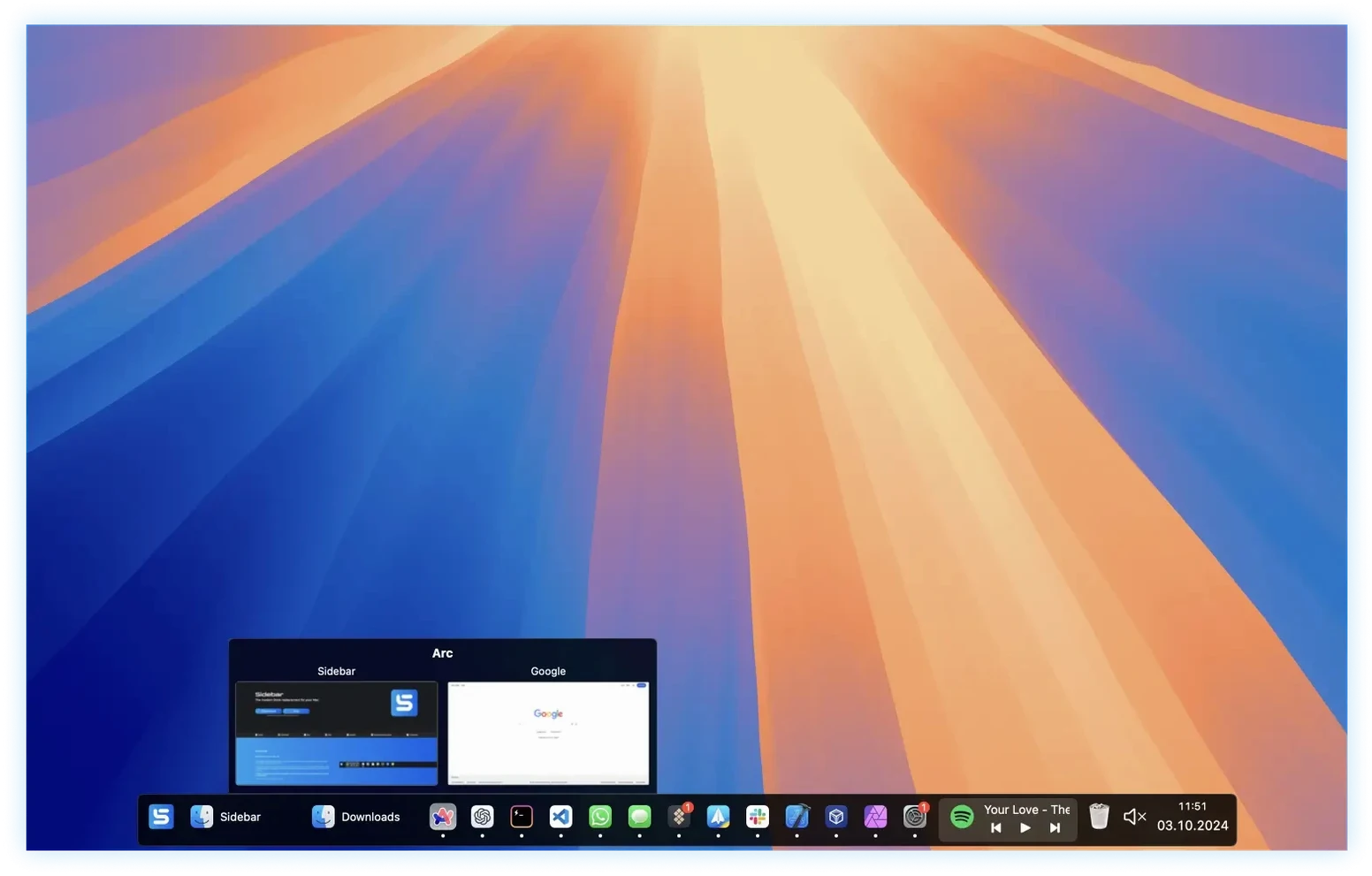Skip to previous Spotify track
1372x876 pixels.
[996, 828]
